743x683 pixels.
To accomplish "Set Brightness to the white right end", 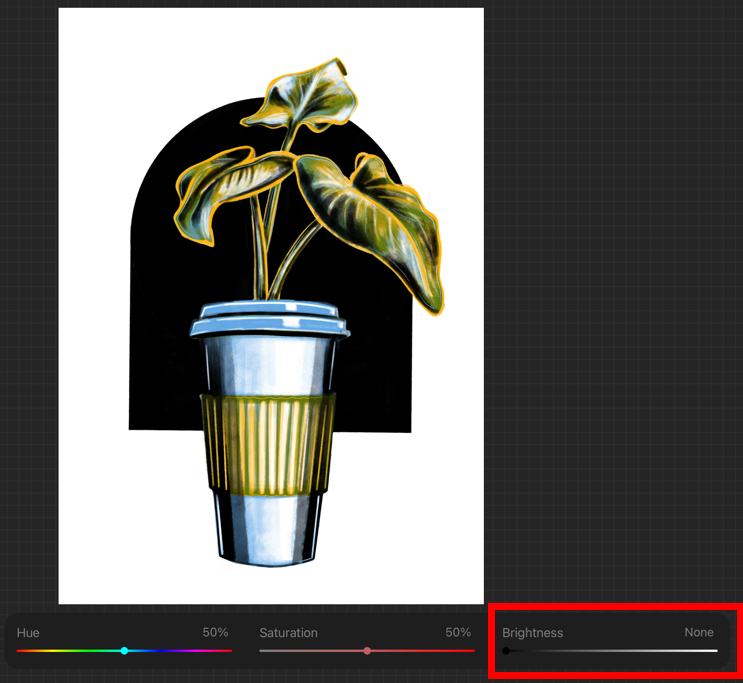I will point(715,651).
